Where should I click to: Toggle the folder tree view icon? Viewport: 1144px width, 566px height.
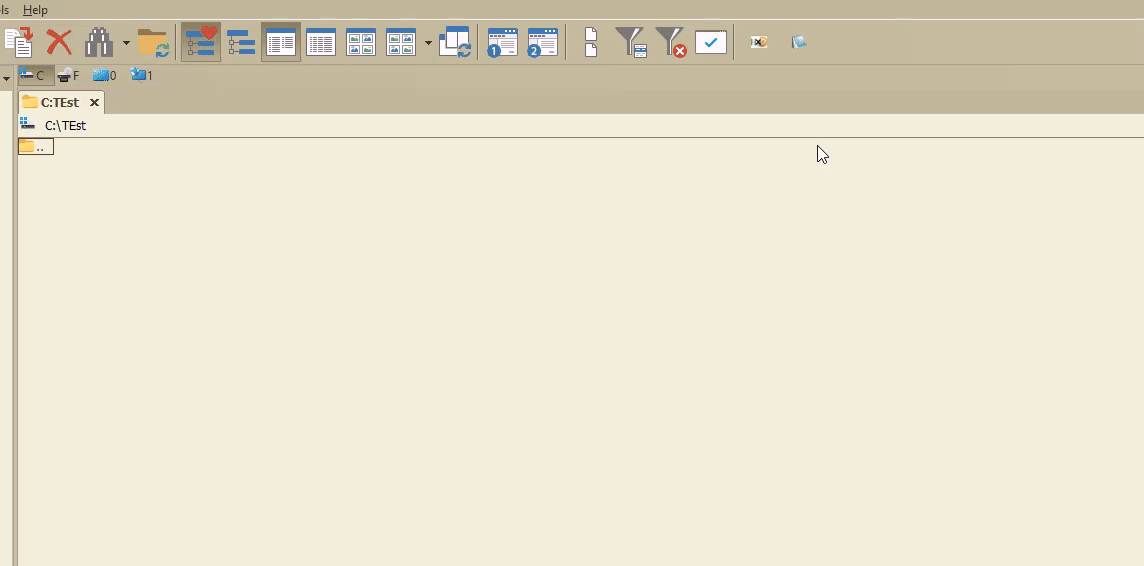click(241, 42)
